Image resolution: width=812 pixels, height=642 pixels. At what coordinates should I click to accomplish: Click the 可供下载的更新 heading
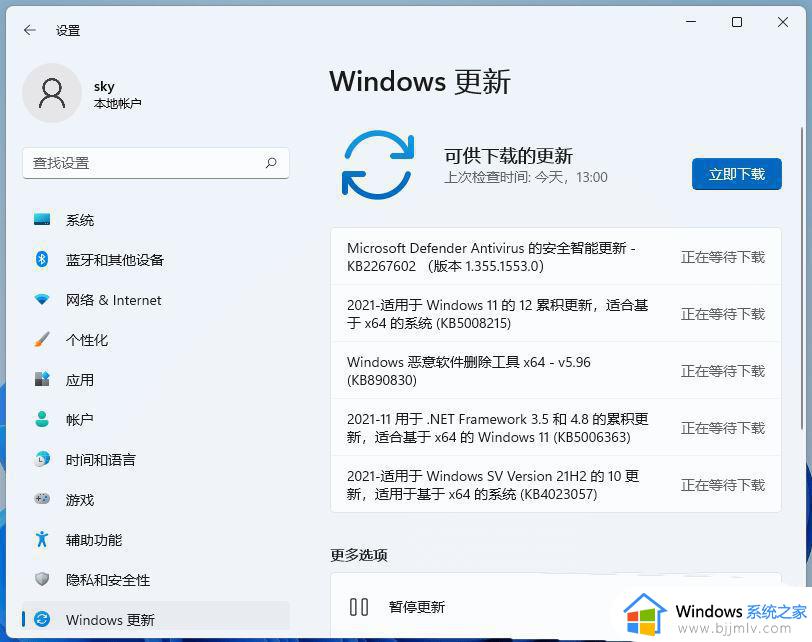click(x=509, y=156)
